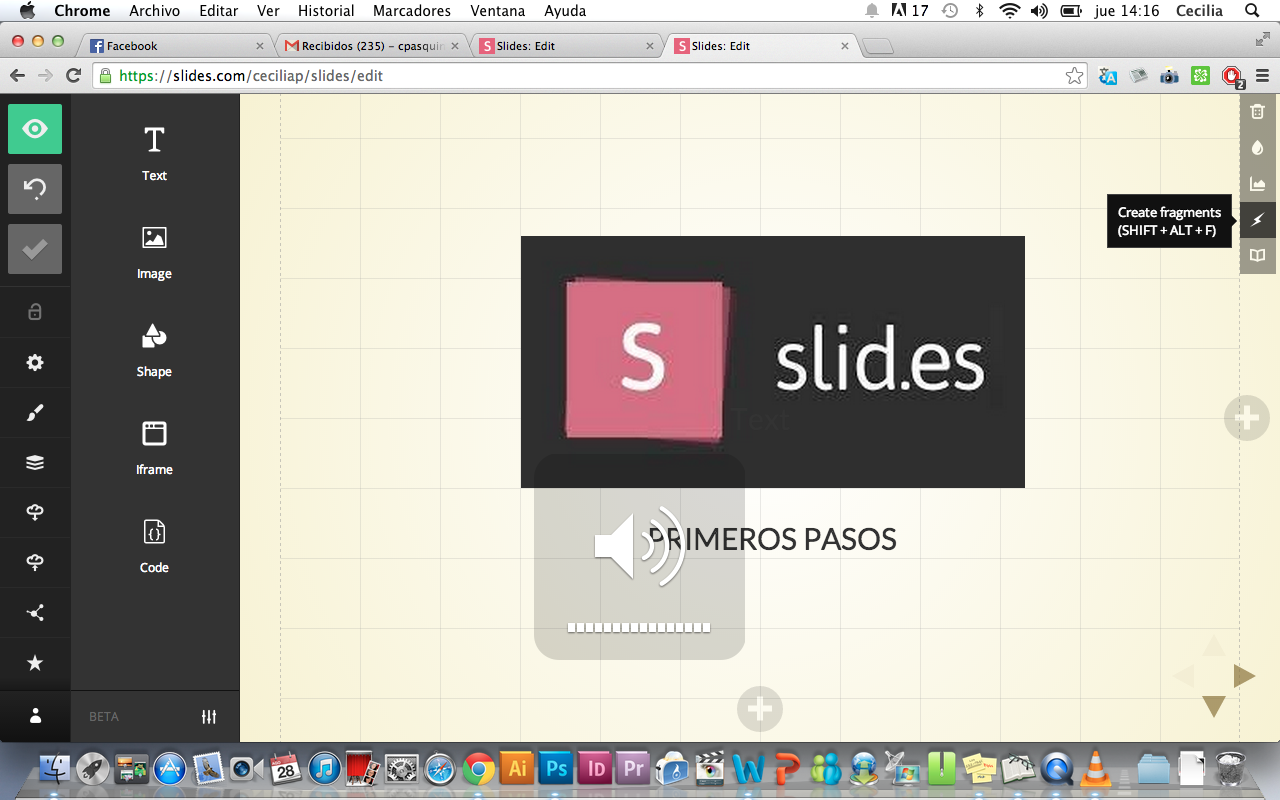Open the Wi-Fi status menu
This screenshot has width=1280, height=800.
pyautogui.click(x=1010, y=11)
